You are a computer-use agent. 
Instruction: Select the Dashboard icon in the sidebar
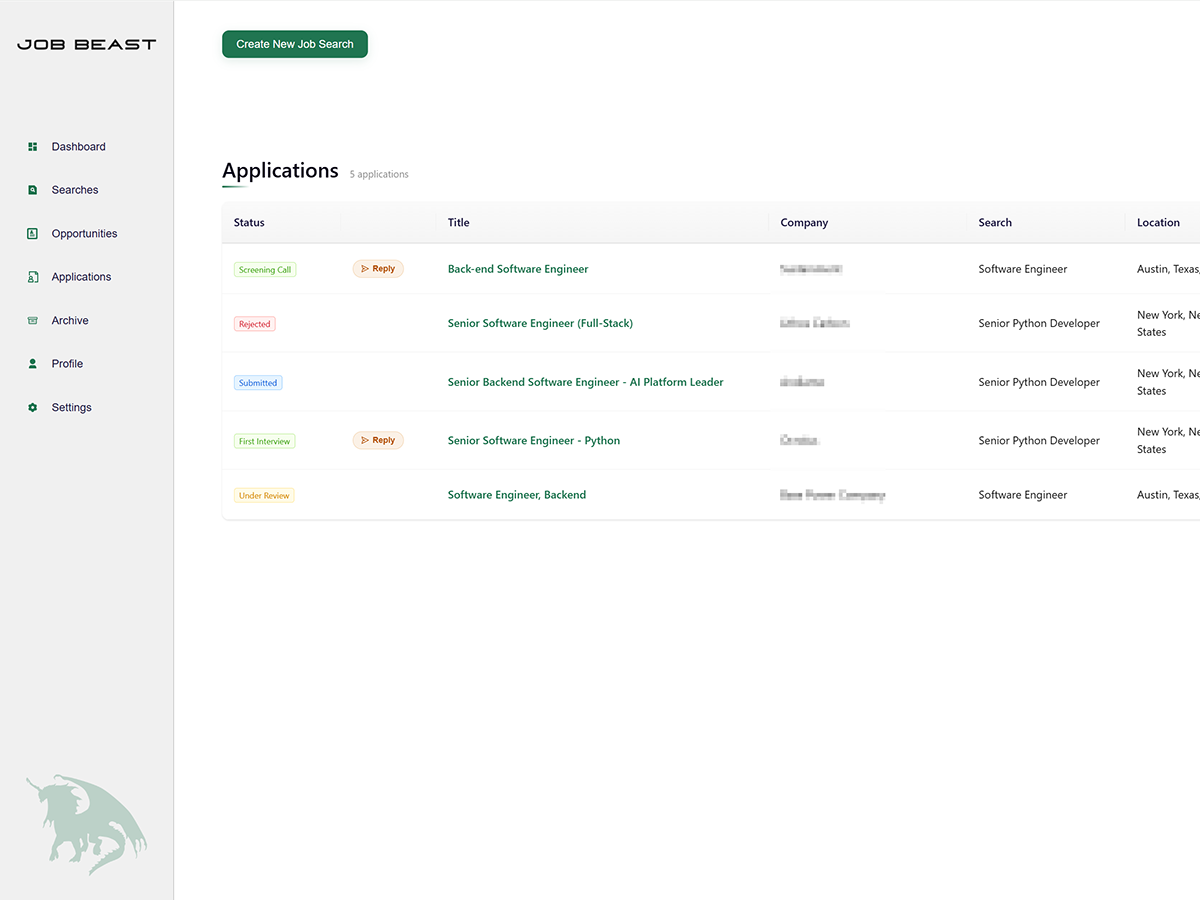click(33, 146)
